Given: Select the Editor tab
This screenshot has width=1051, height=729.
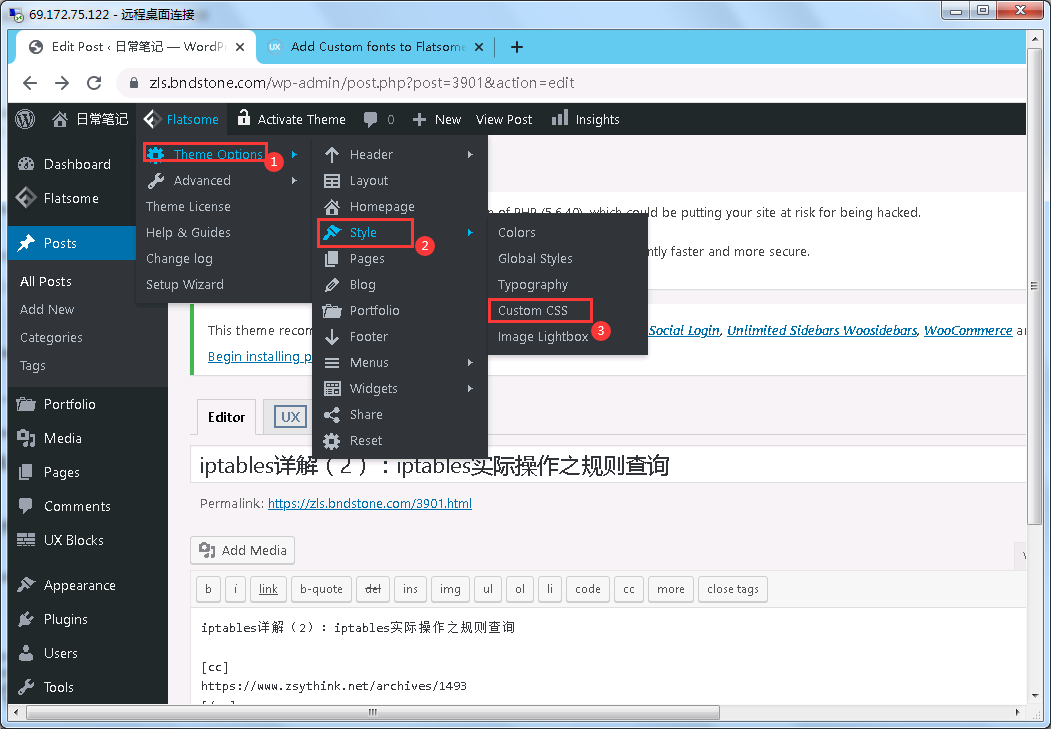Looking at the screenshot, I should coord(227,417).
